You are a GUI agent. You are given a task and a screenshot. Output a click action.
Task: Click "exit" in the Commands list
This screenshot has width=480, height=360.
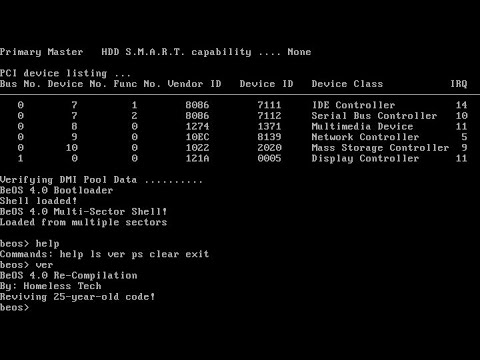(197, 254)
